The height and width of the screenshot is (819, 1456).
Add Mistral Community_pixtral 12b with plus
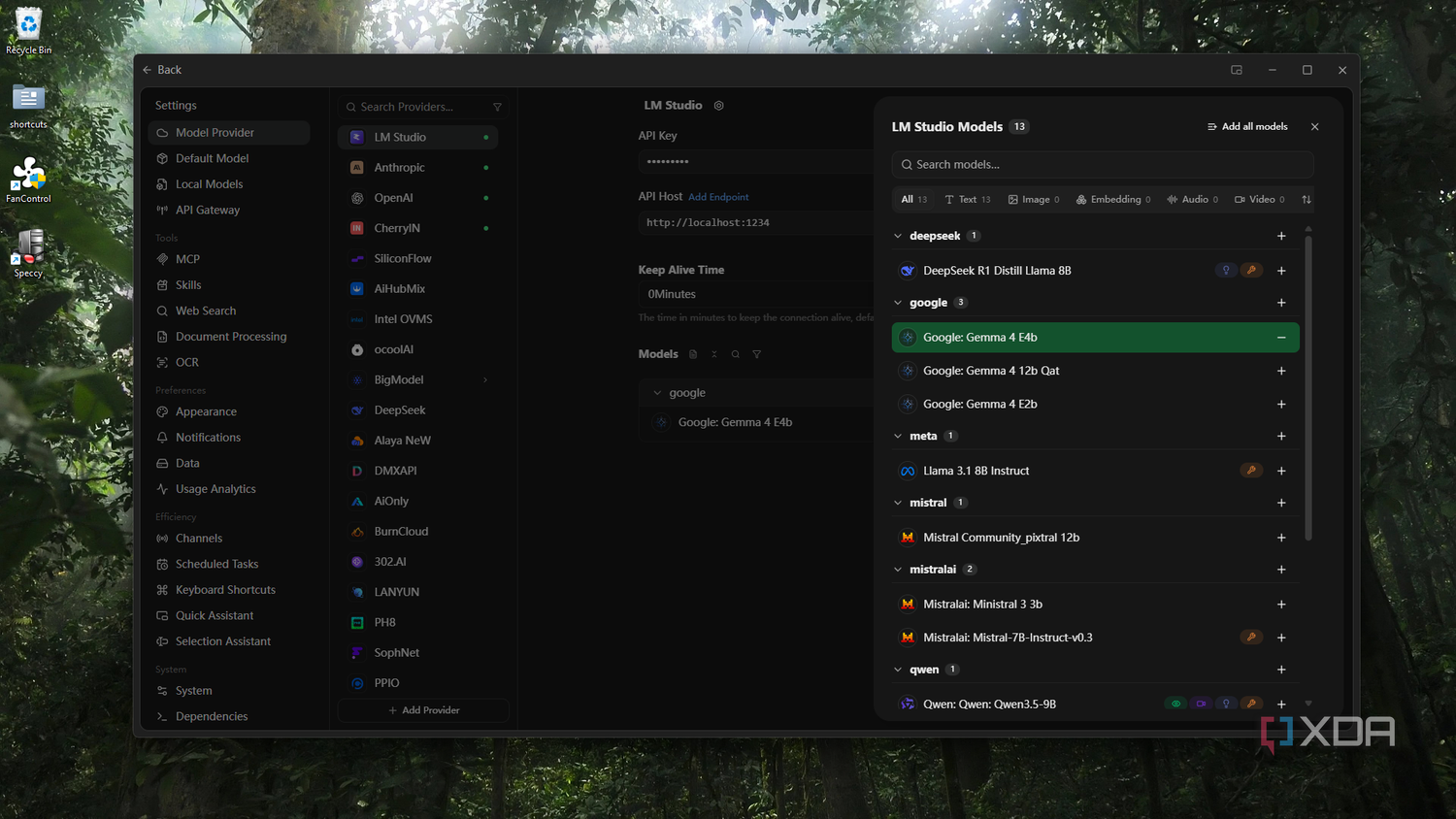coord(1281,538)
